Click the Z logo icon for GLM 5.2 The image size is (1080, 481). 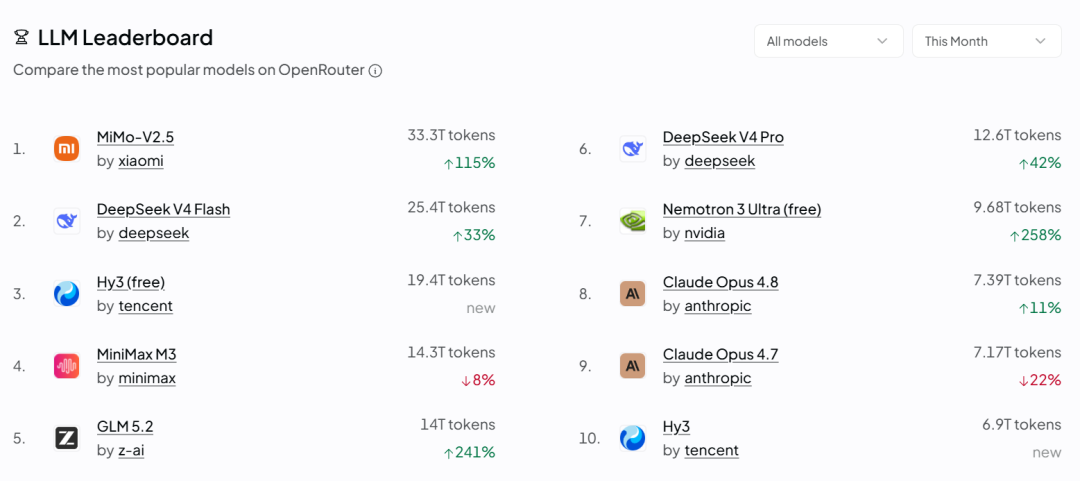point(67,438)
